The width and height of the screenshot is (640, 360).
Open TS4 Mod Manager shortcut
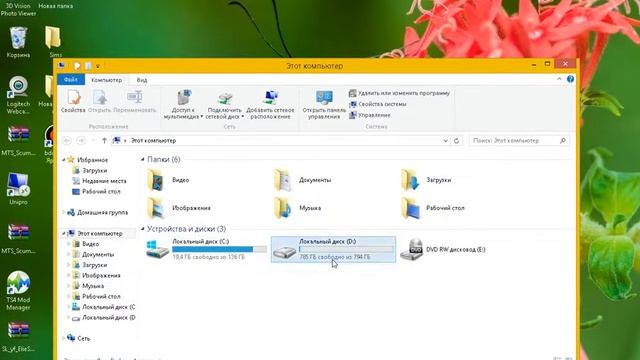pos(18,290)
